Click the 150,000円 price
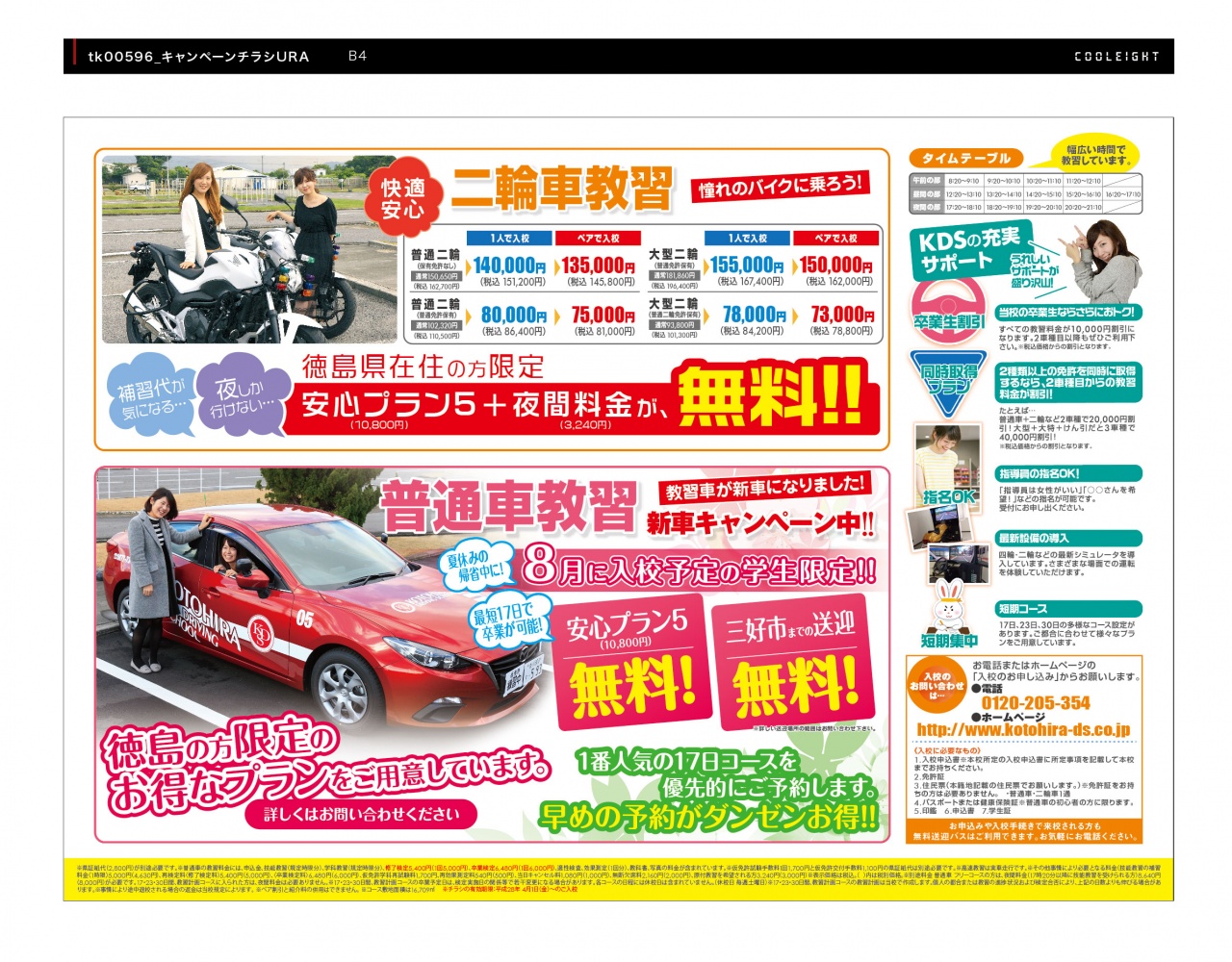 (x=835, y=265)
